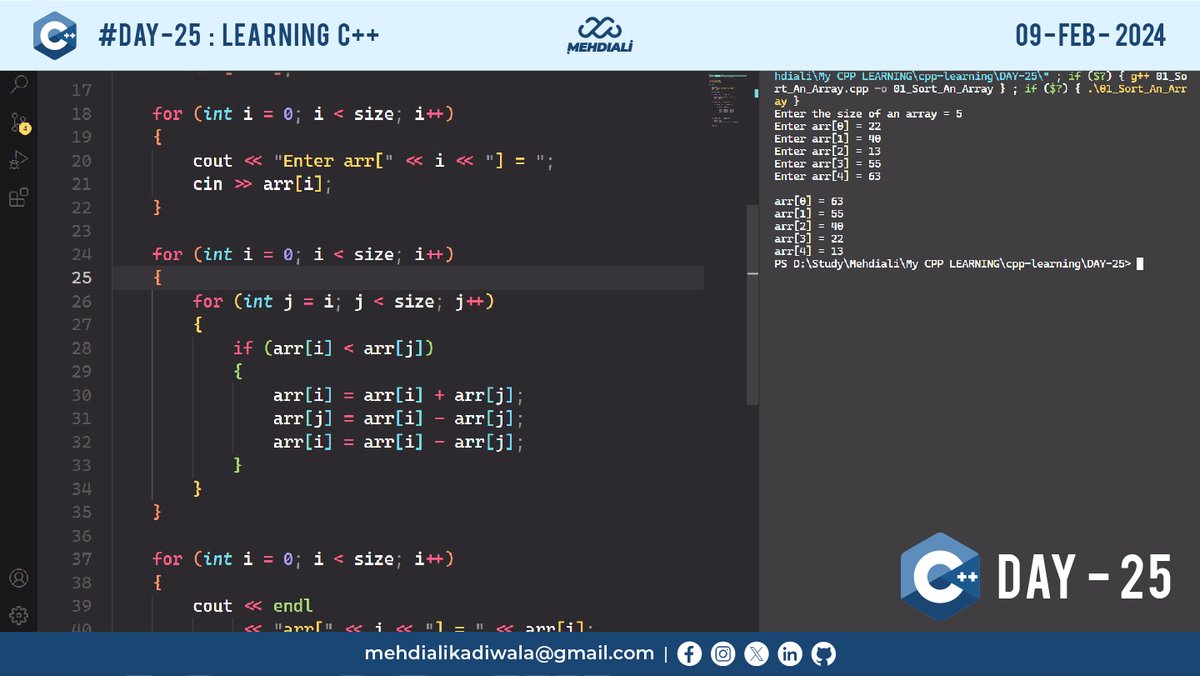Click 'arr[i] = arr[i] + arr[j];' line

398,395
